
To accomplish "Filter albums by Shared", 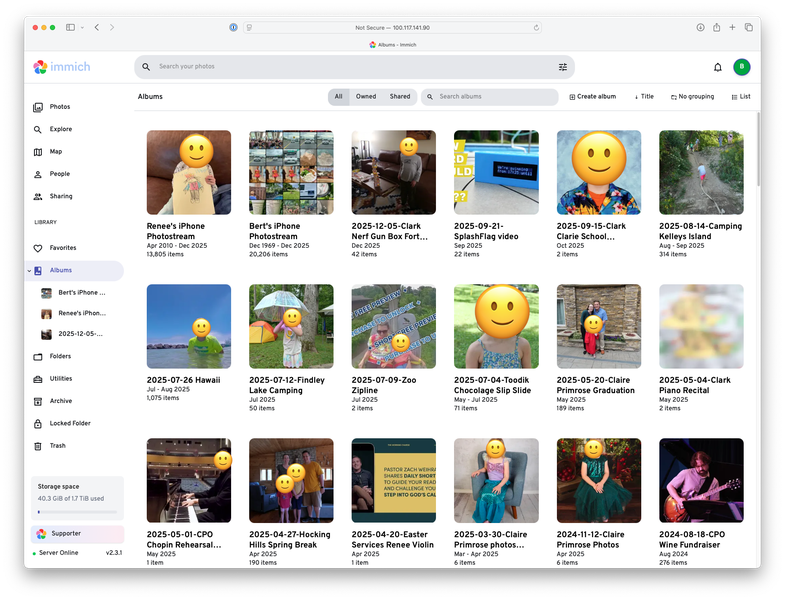I will 400,97.
